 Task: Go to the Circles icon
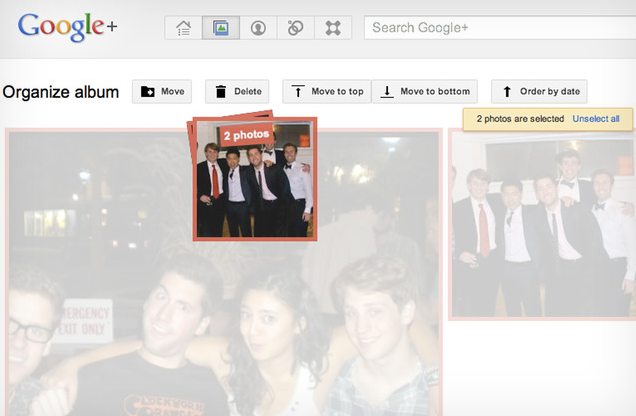[295, 28]
